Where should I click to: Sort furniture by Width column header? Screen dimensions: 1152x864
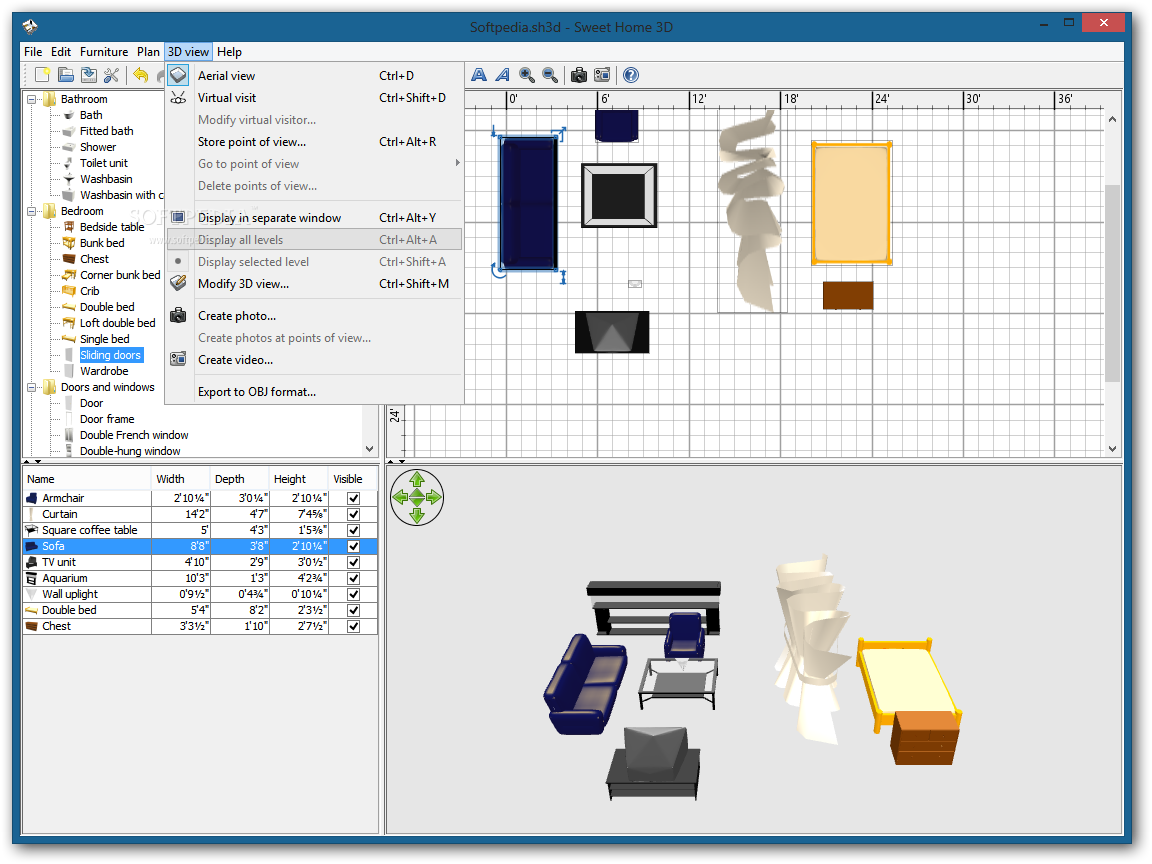(x=181, y=479)
